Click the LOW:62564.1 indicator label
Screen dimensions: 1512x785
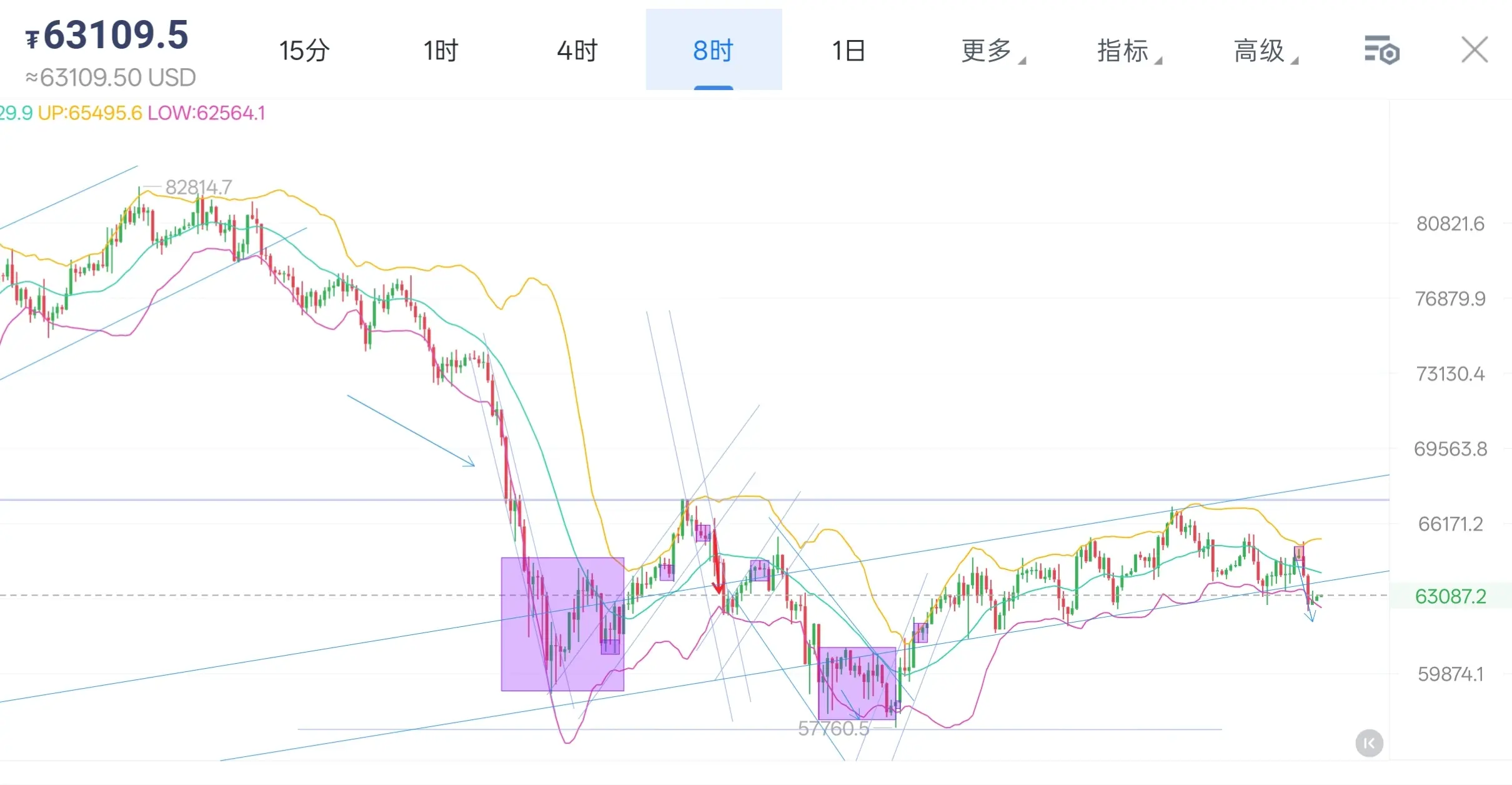coord(207,113)
